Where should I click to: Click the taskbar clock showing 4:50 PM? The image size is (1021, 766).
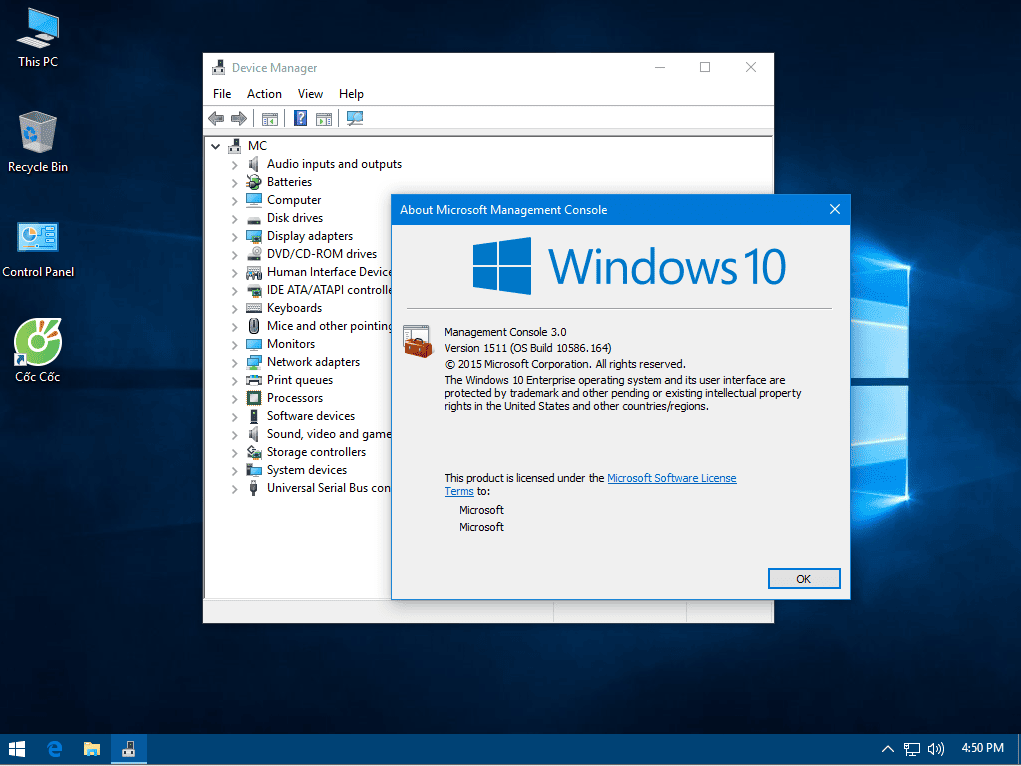(x=982, y=748)
